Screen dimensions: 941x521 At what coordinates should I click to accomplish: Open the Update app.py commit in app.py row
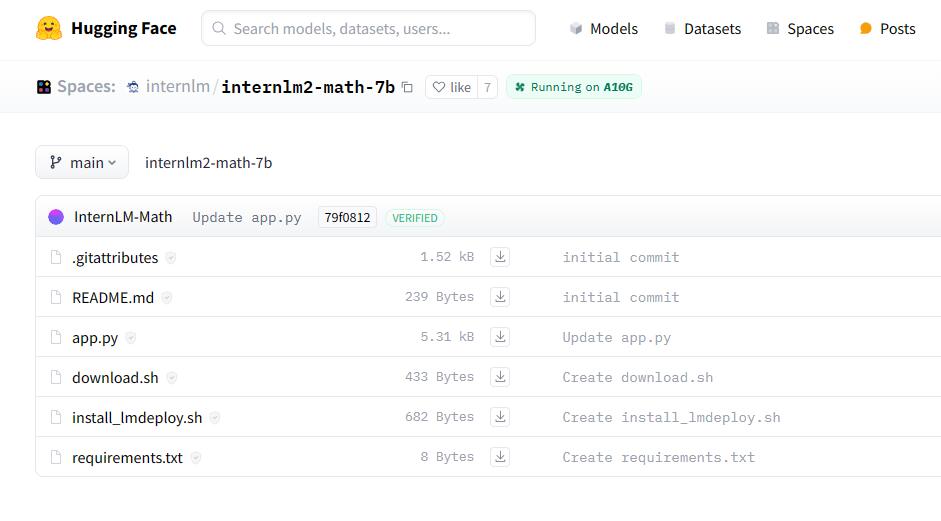tap(616, 338)
